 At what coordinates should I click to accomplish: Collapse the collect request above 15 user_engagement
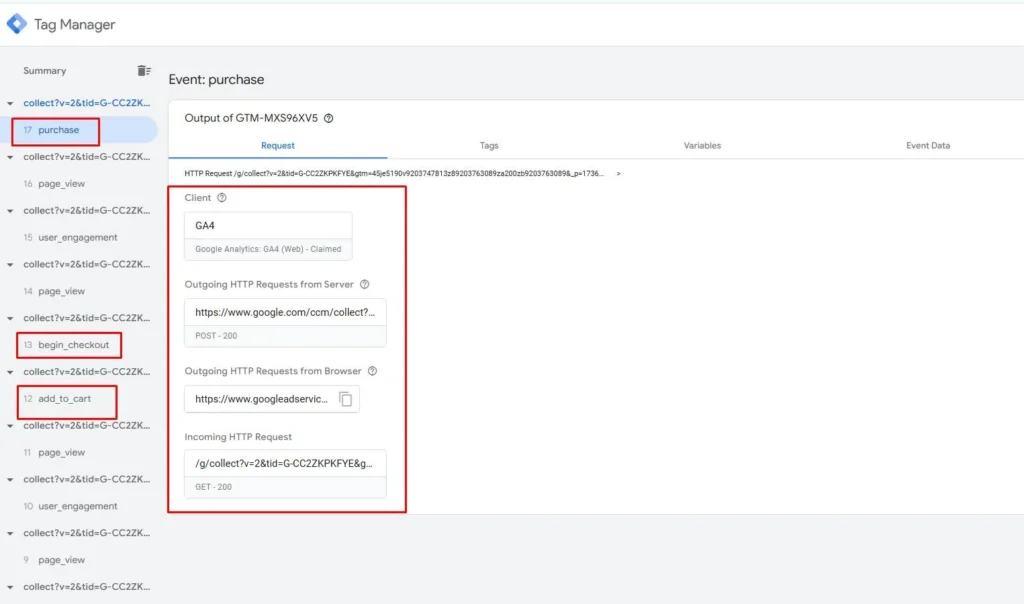tap(10, 210)
